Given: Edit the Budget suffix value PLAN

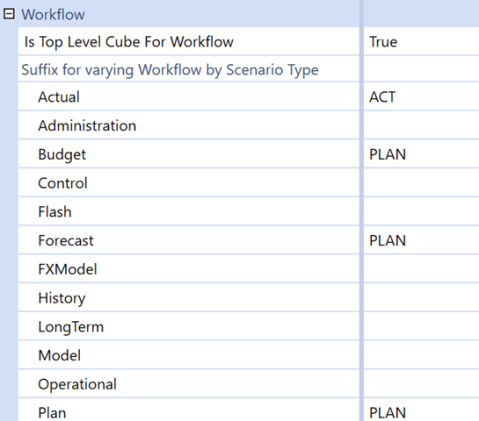Looking at the screenshot, I should tap(421, 154).
